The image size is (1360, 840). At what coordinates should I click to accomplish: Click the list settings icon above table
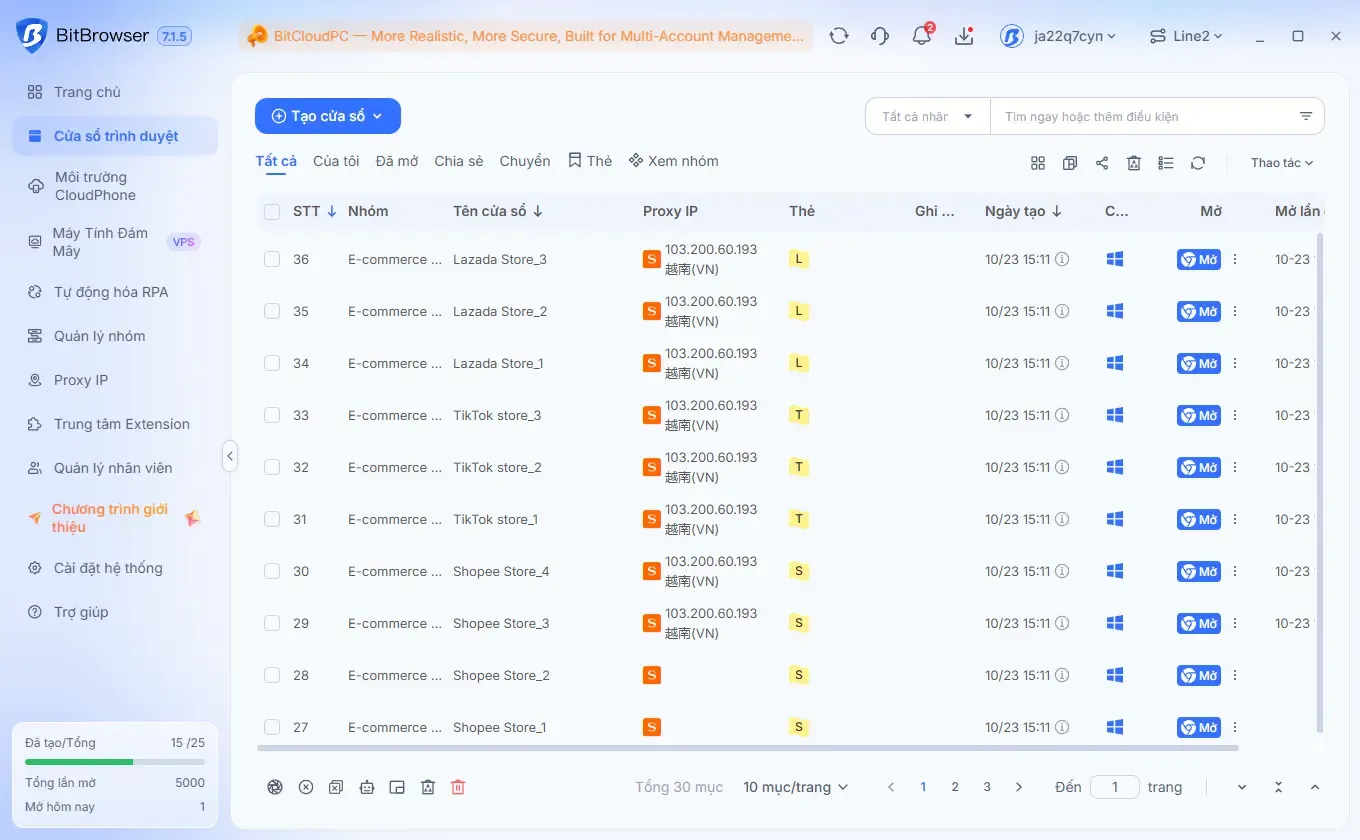point(1166,163)
